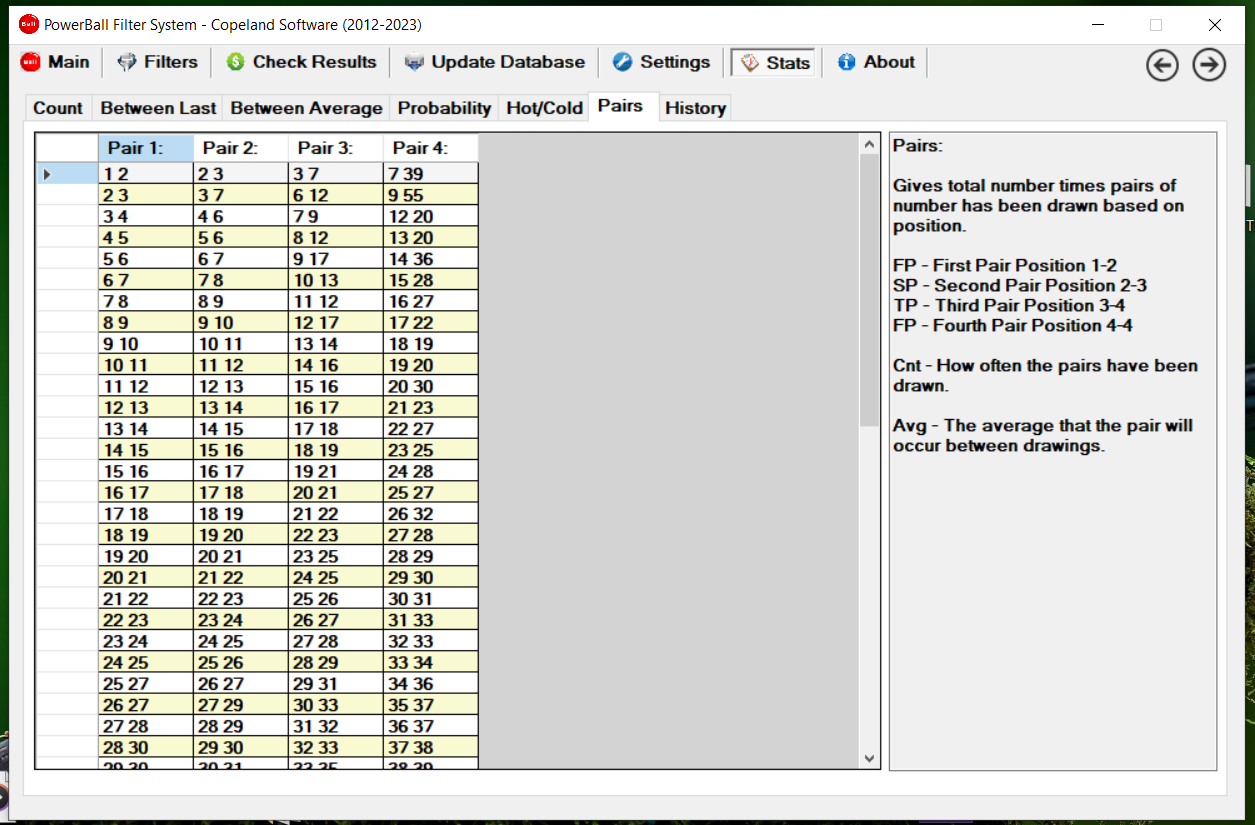
Task: Switch to the Probability tab
Action: (444, 108)
